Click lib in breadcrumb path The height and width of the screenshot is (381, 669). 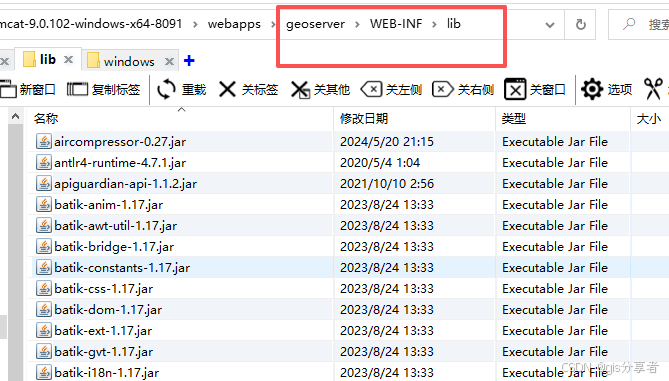click(x=454, y=23)
